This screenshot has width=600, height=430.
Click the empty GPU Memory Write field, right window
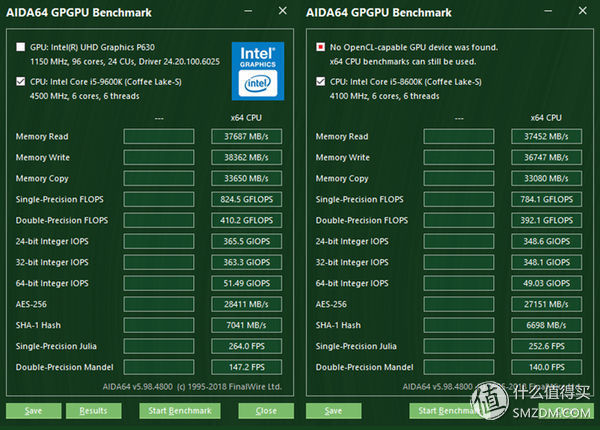pyautogui.click(x=459, y=158)
